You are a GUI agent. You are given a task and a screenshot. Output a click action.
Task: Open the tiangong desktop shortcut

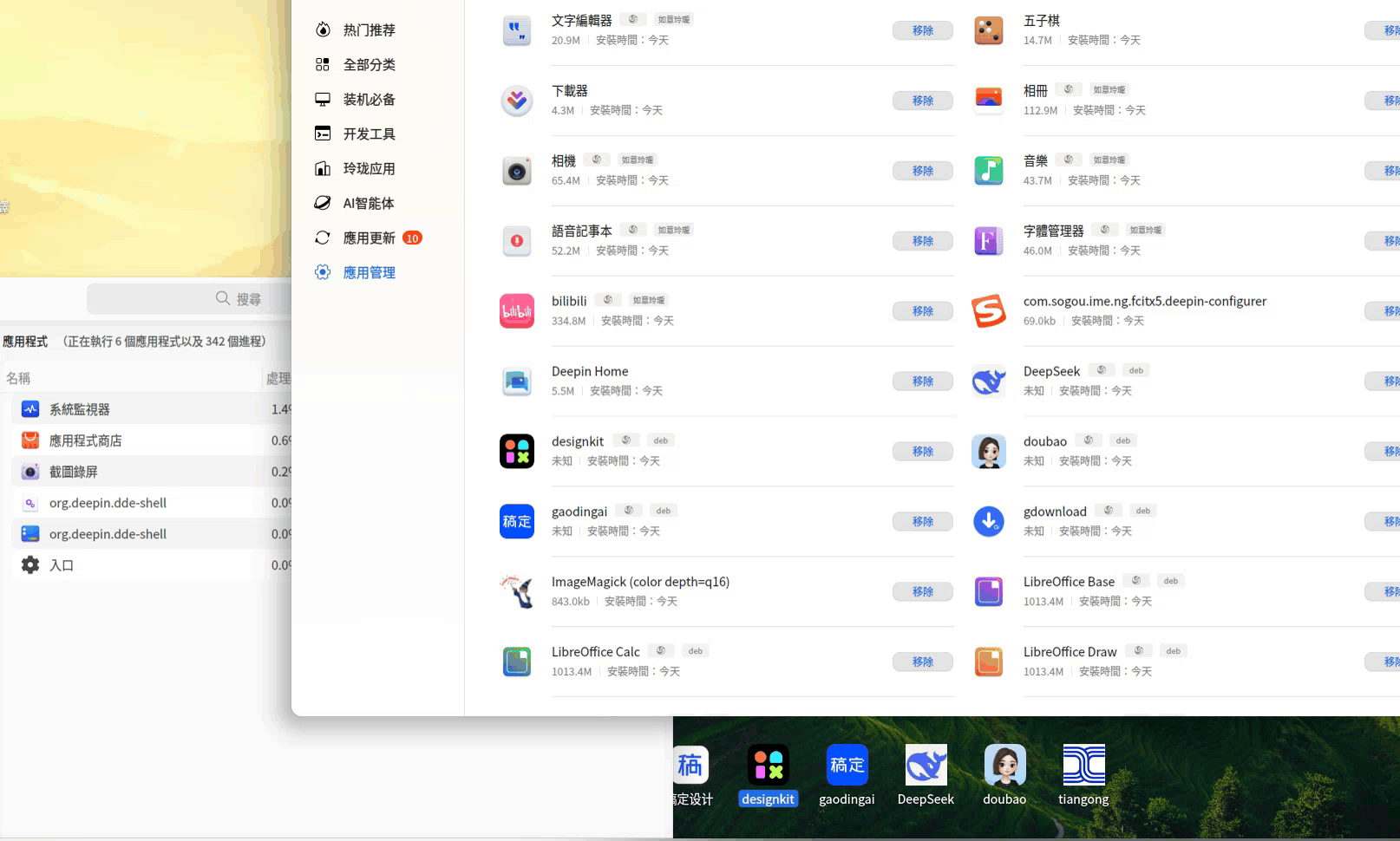[x=1083, y=775]
